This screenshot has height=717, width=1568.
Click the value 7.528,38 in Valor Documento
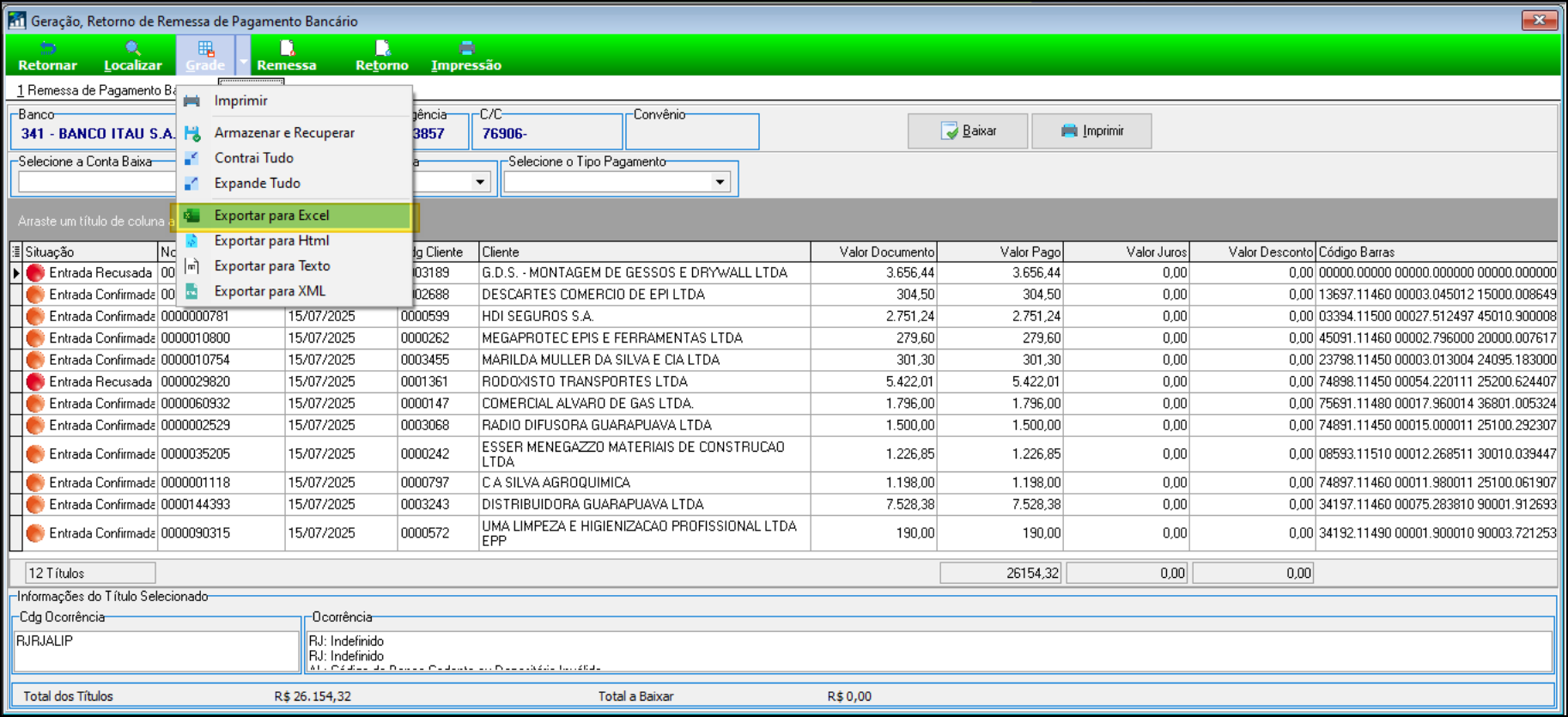(x=873, y=504)
